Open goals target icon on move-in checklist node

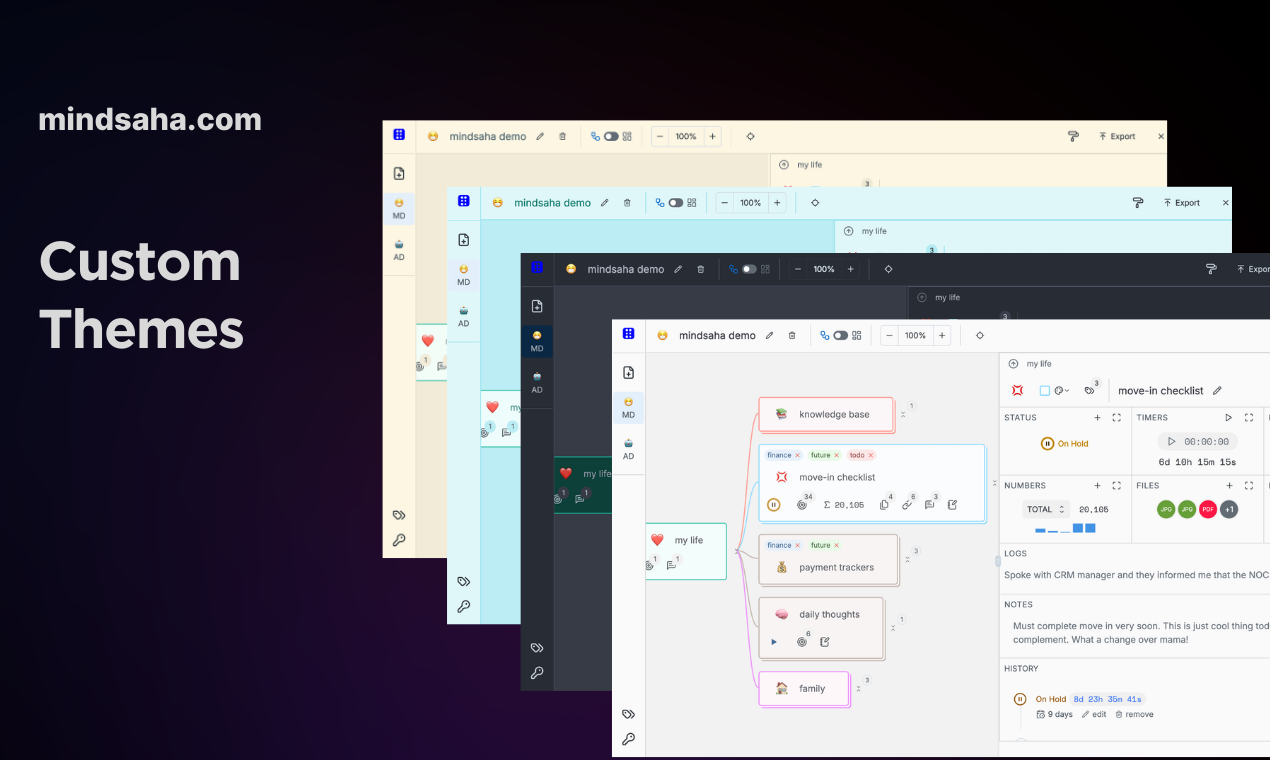802,505
